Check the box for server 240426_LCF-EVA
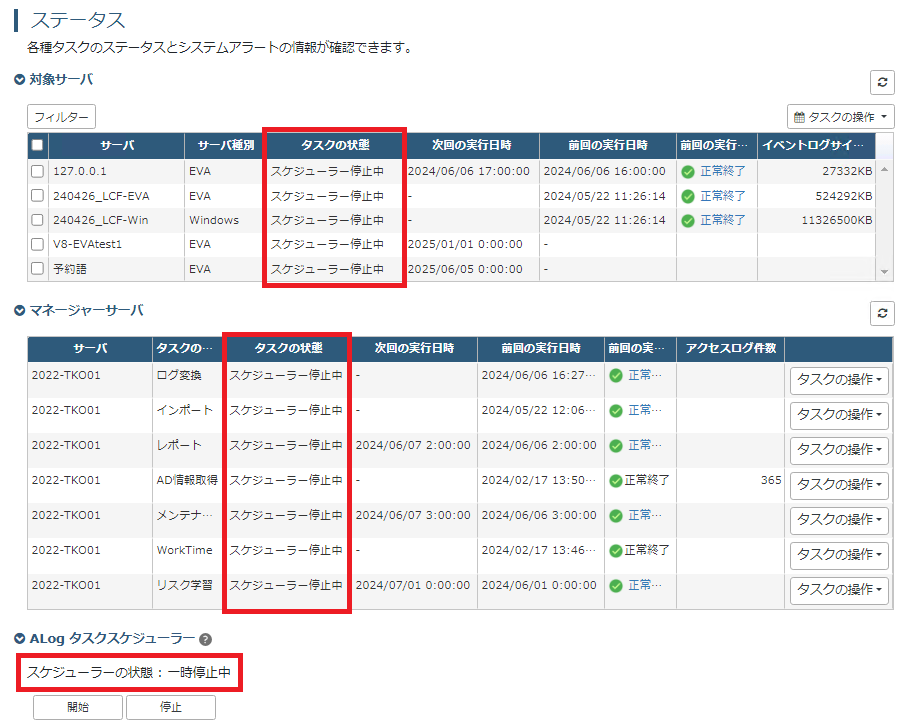The image size is (906, 725). (x=38, y=196)
